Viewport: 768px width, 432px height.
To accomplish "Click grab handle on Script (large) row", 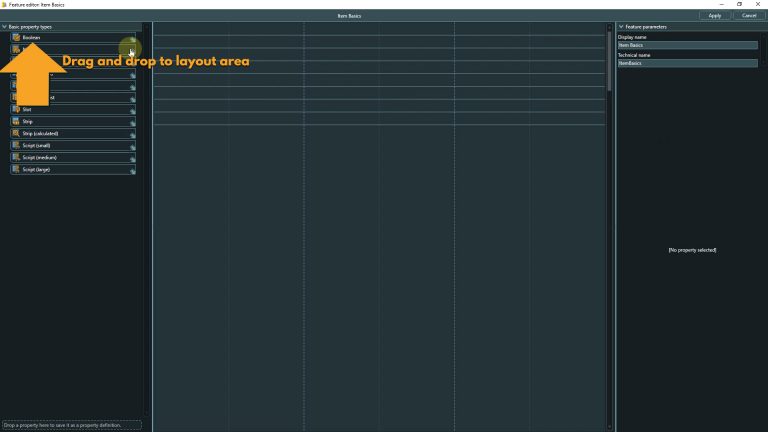I will [x=132, y=171].
